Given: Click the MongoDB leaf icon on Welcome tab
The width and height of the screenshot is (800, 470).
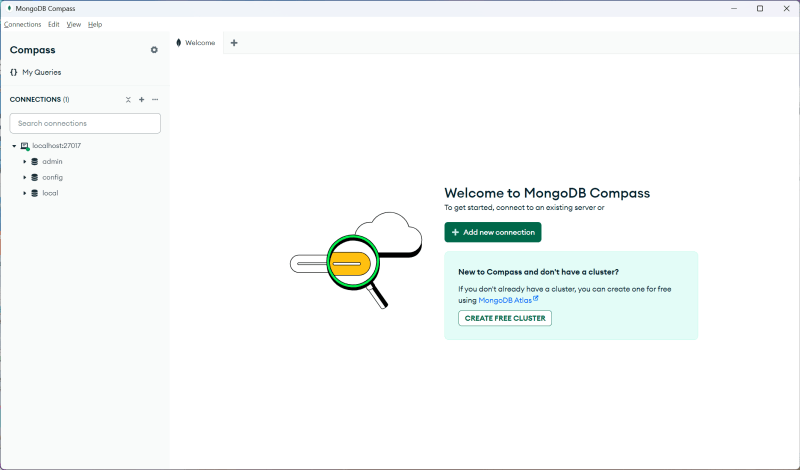Looking at the screenshot, I should coord(179,43).
